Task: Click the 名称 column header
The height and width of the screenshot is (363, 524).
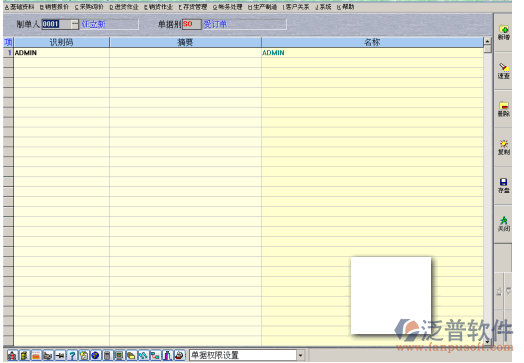Action: point(372,42)
